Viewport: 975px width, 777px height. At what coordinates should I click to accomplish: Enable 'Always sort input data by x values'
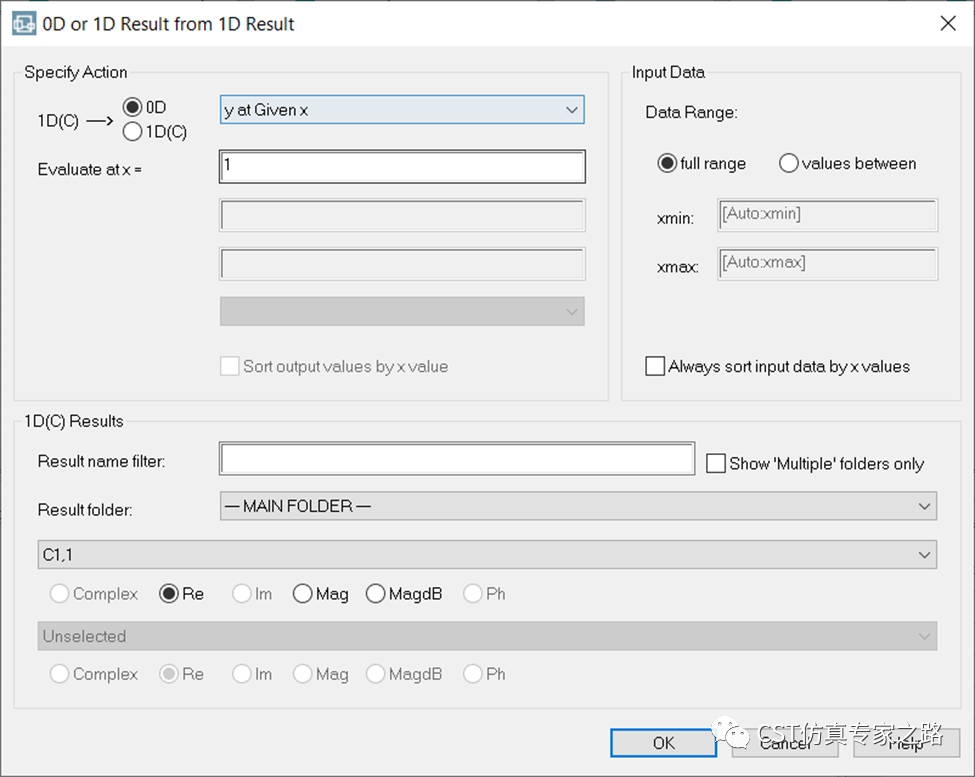[x=655, y=366]
